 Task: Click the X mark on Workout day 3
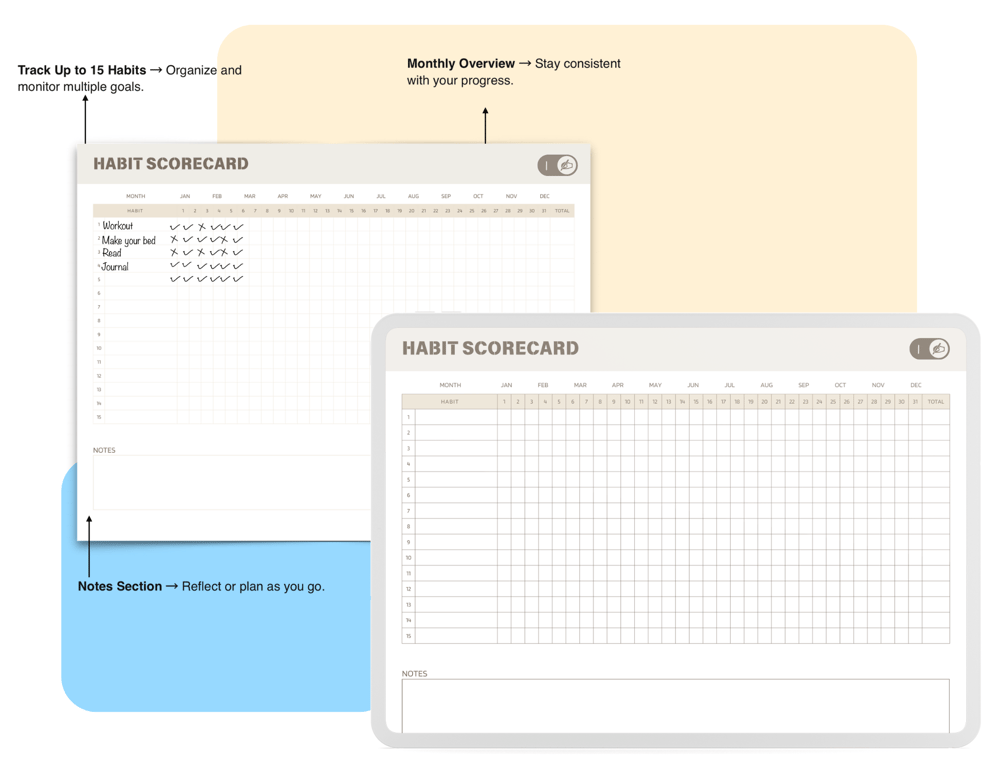(202, 226)
